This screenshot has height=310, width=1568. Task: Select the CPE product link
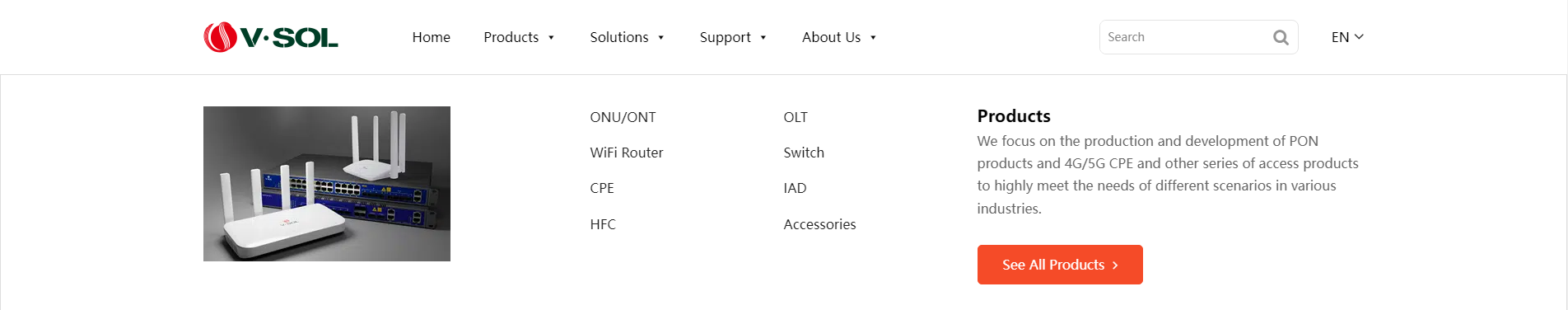[602, 188]
